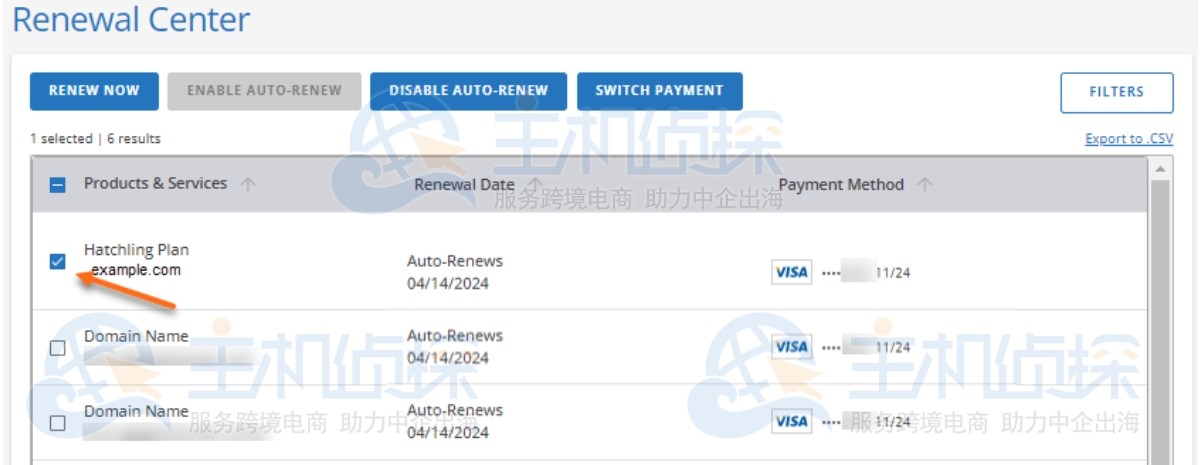This screenshot has width=1201, height=465.
Task: Click VISA logo in first Domain Name row
Action: click(791, 347)
